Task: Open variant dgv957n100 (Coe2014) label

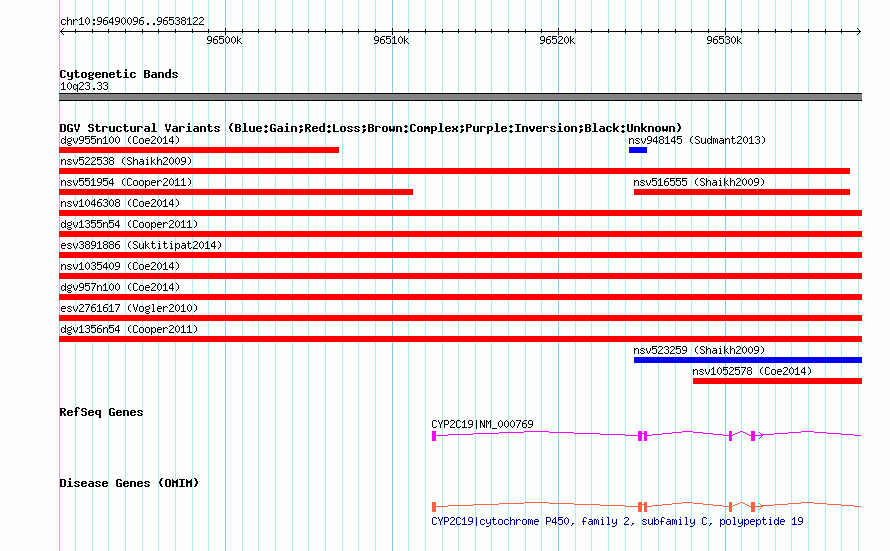Action: (x=120, y=287)
